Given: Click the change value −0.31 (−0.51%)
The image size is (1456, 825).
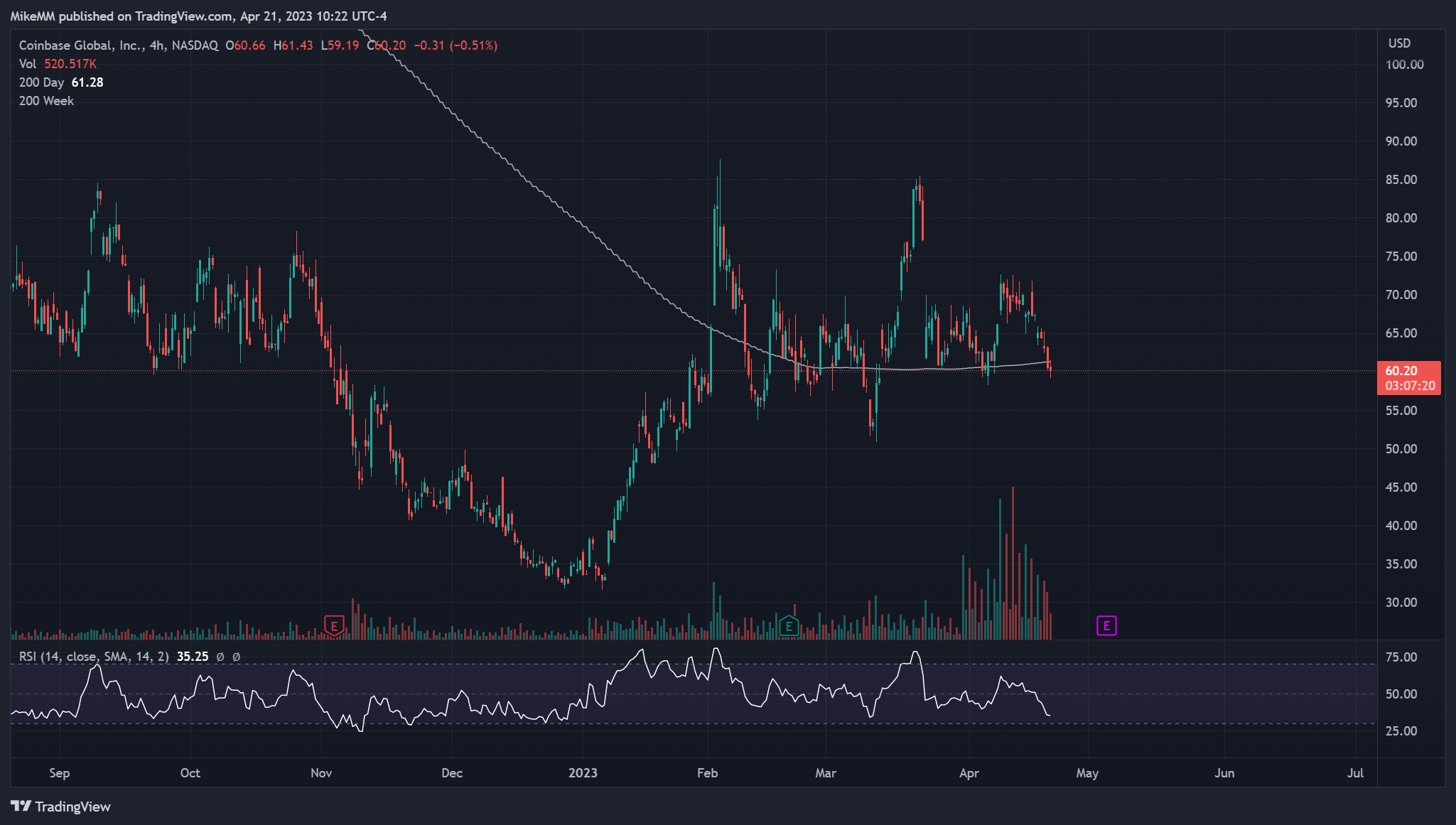Looking at the screenshot, I should coord(455,45).
